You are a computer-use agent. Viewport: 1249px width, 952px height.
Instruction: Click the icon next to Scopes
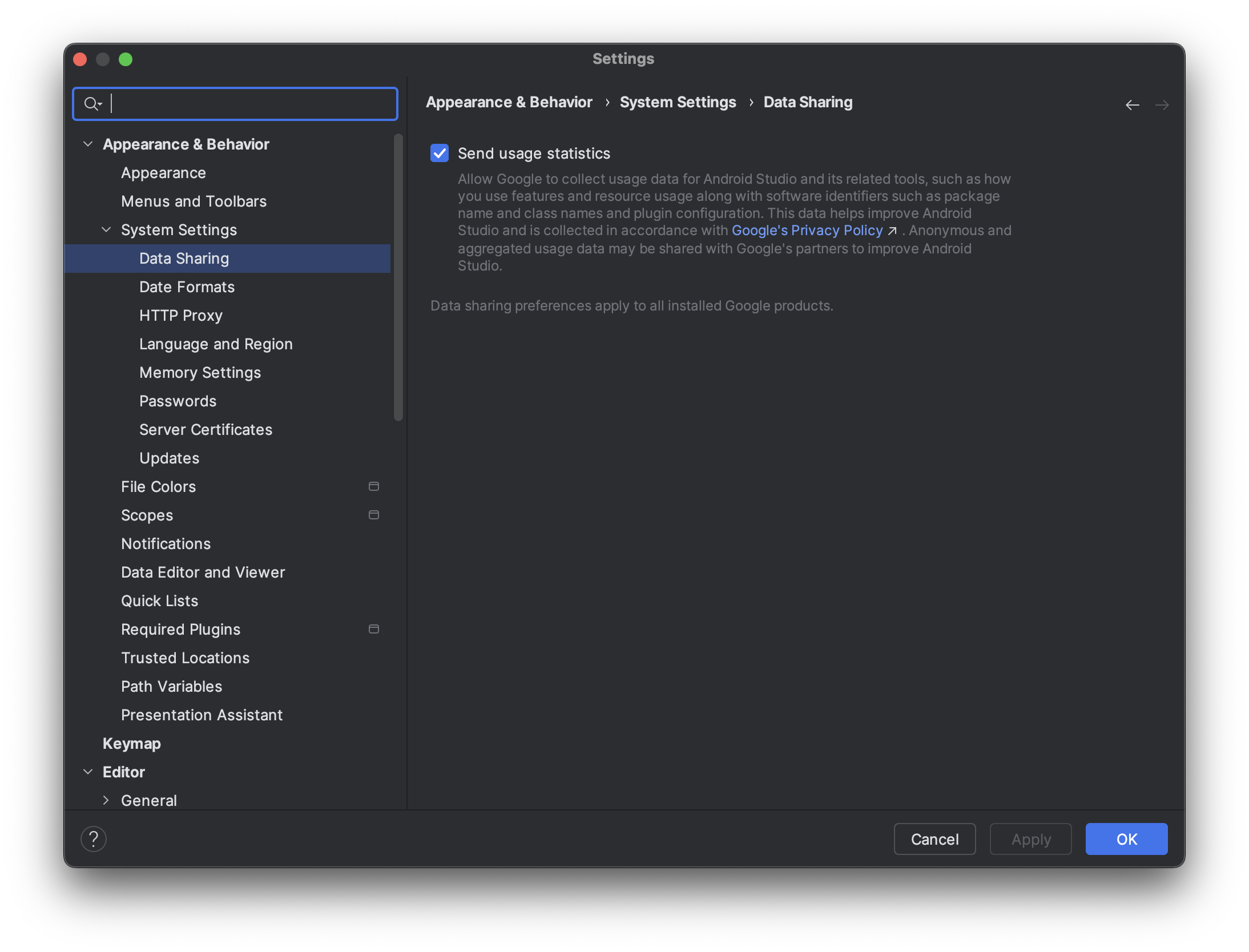374,515
